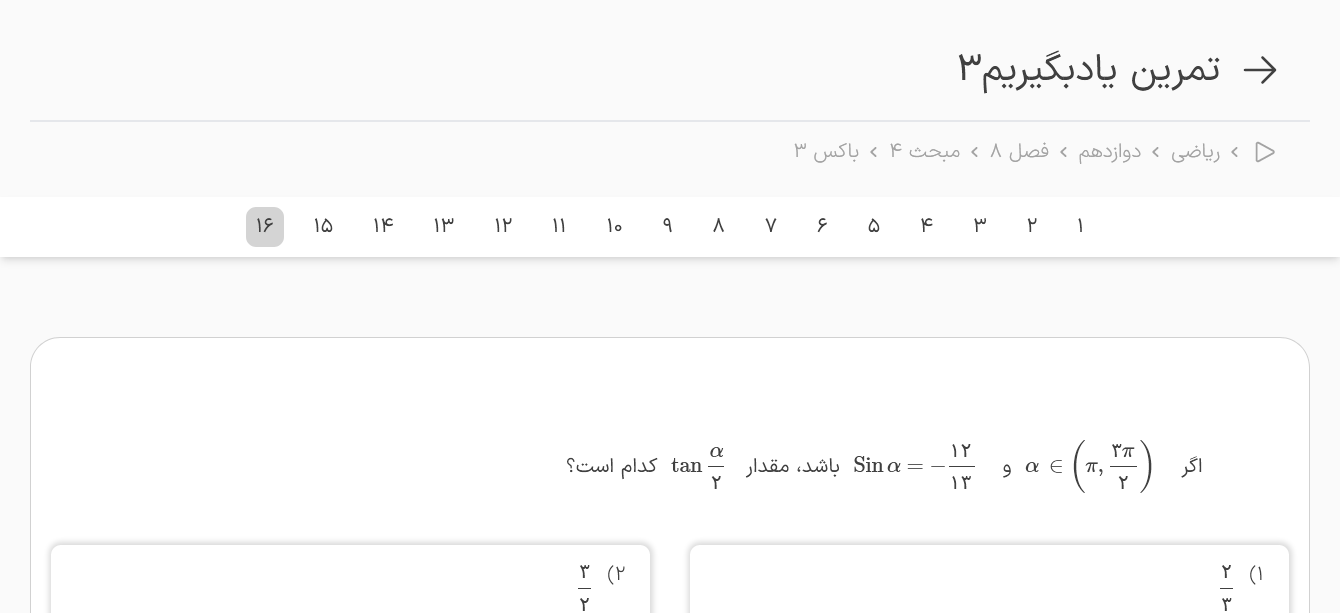Click the باکس ۳ breadcrumb item

pyautogui.click(x=826, y=152)
